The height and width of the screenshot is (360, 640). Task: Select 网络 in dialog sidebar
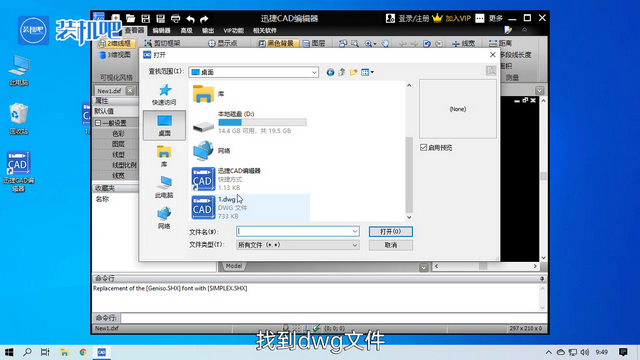(164, 218)
